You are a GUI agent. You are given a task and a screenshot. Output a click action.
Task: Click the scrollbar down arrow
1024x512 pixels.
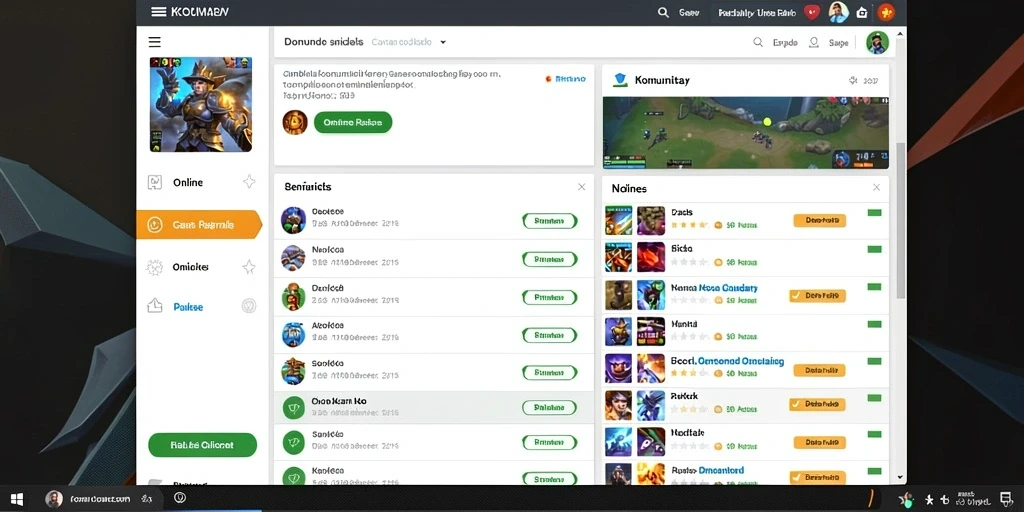[901, 478]
